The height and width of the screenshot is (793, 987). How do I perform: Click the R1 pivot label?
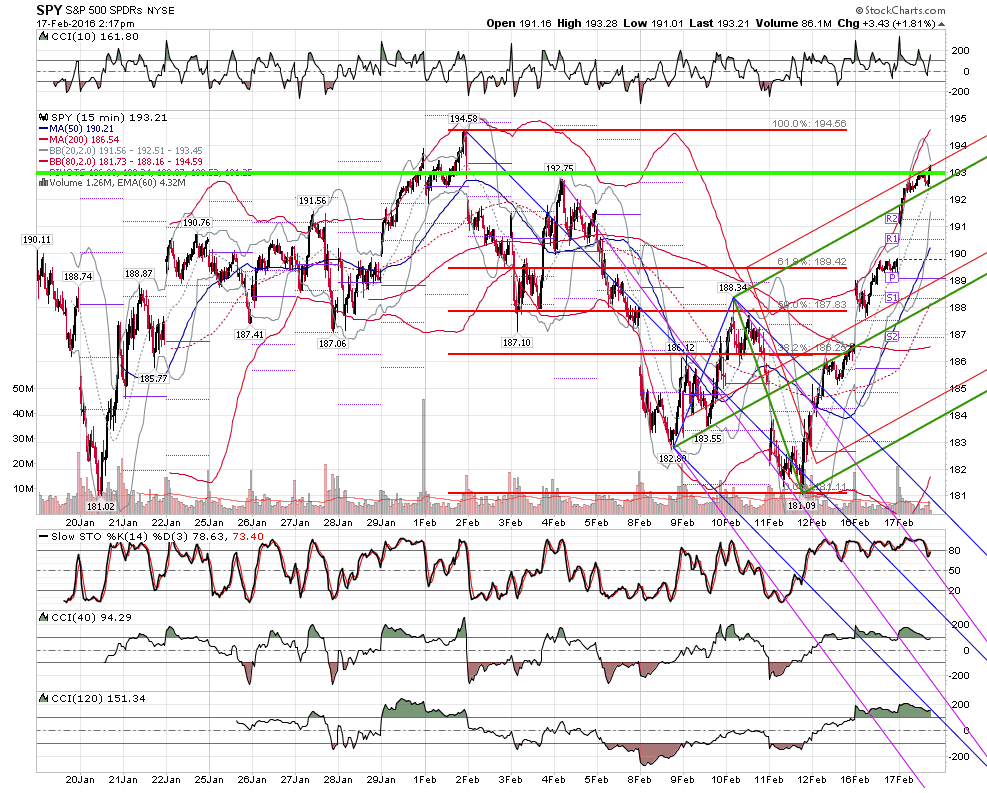pyautogui.click(x=891, y=239)
